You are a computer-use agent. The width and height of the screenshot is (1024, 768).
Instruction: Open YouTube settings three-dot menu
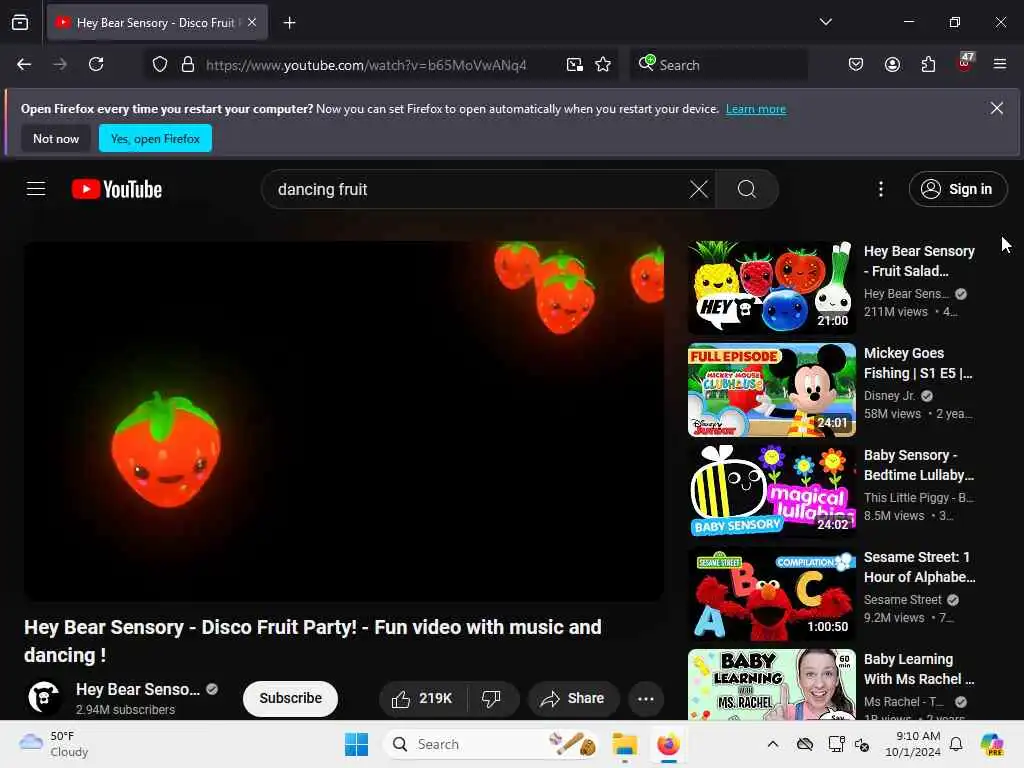click(881, 189)
